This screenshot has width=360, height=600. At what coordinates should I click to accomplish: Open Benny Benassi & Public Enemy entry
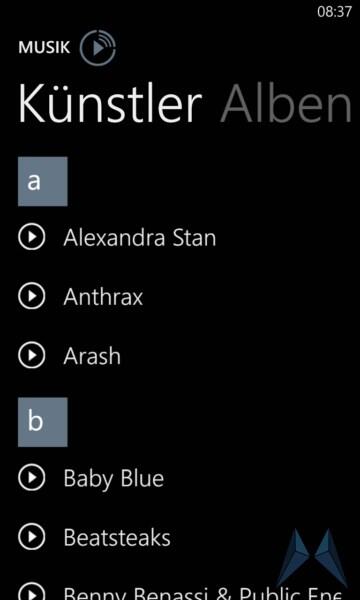[202, 593]
